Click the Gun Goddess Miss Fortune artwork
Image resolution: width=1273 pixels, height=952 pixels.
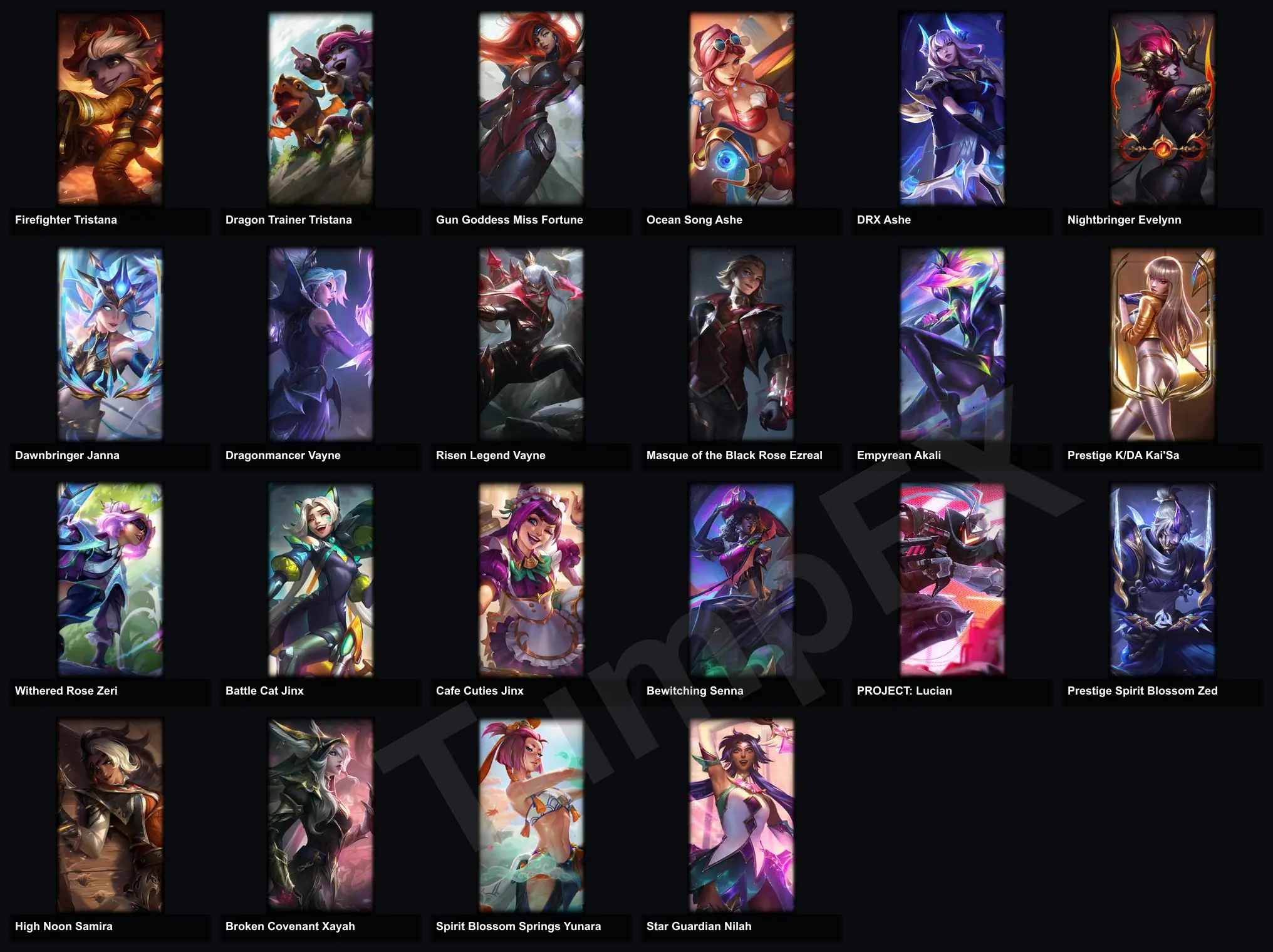(531, 108)
